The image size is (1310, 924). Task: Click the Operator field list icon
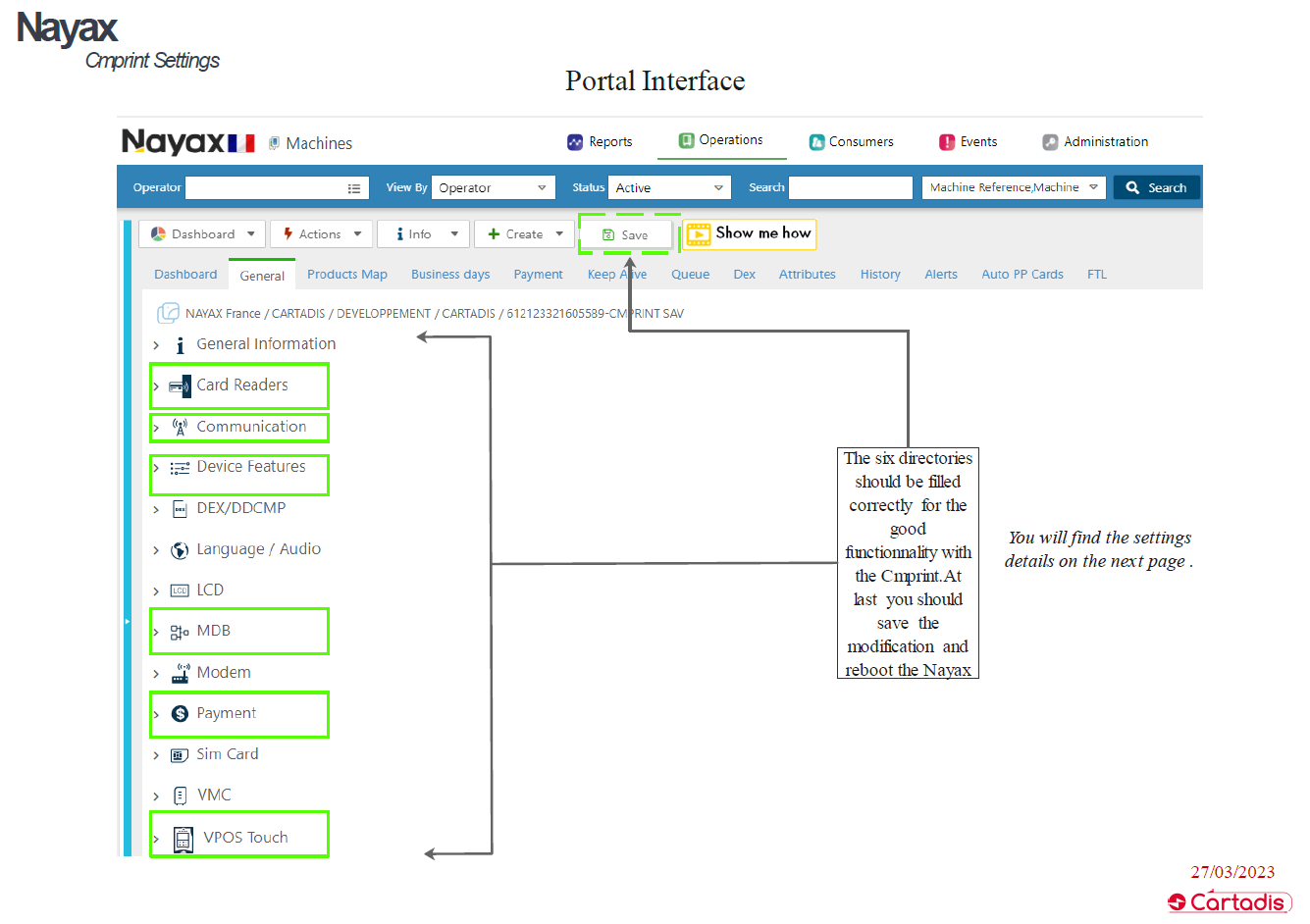354,188
